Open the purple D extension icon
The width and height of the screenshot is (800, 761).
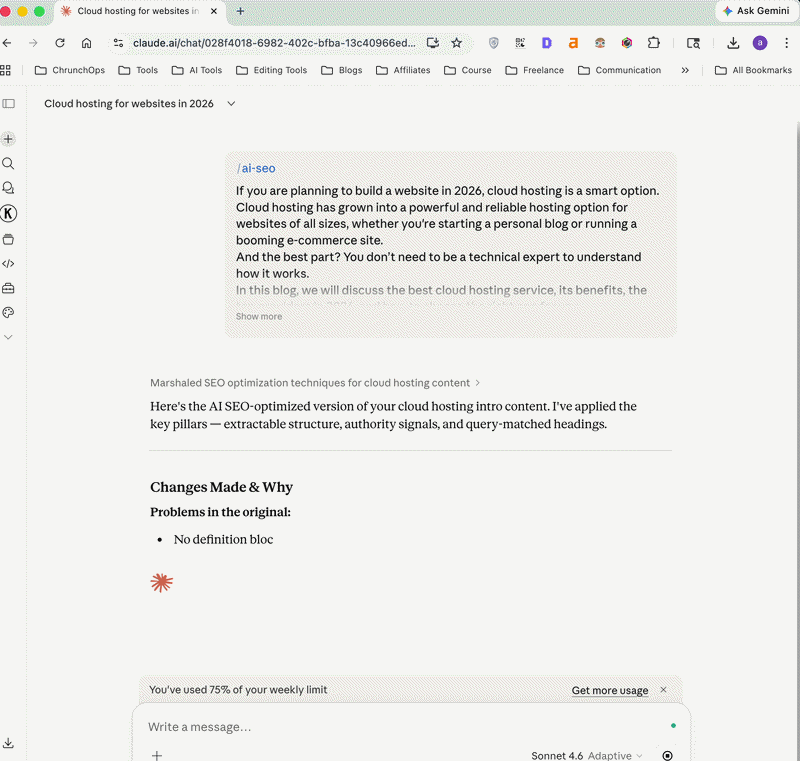546,43
